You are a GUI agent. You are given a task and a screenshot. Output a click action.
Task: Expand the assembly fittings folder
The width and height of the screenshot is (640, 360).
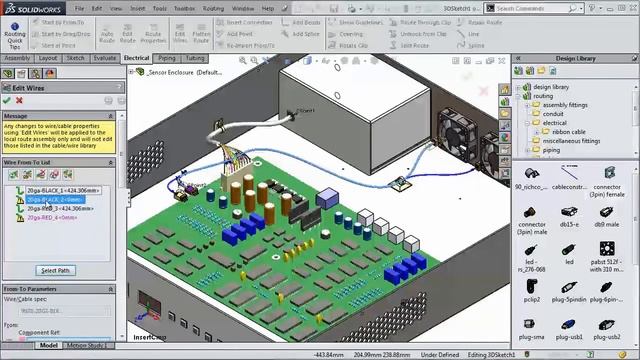coord(527,105)
